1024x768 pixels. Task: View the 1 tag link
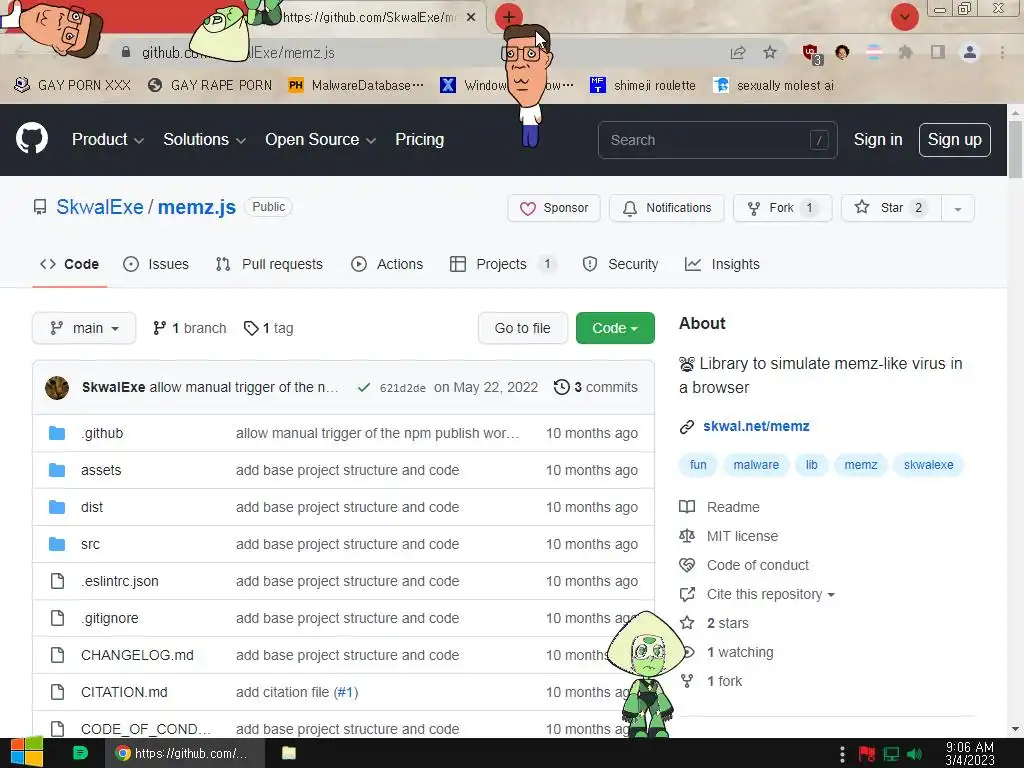click(268, 328)
